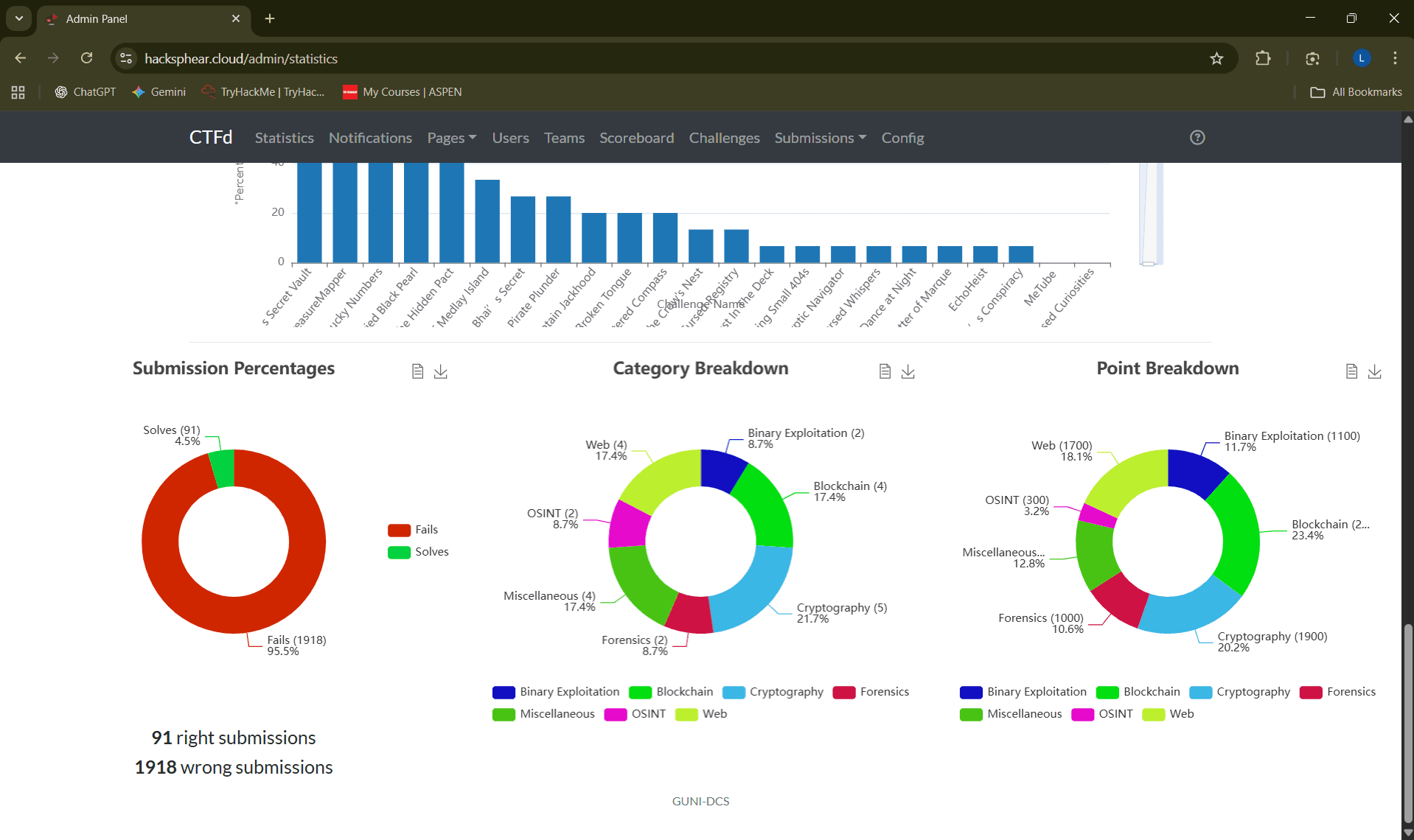Select Challenges in the CTFd navigation
1414x840 pixels.
pyautogui.click(x=724, y=138)
